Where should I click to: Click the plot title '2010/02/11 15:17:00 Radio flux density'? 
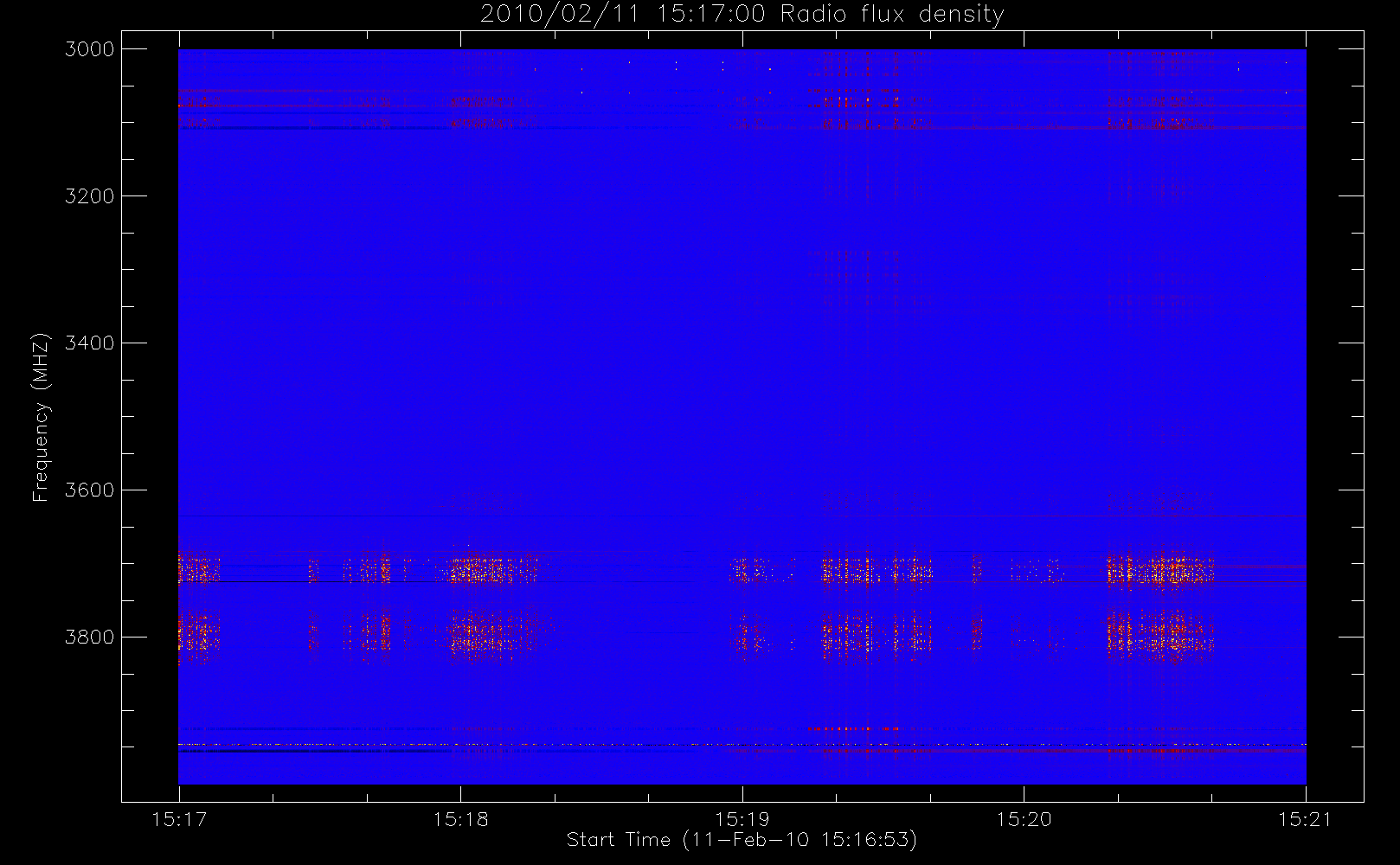tap(742, 15)
